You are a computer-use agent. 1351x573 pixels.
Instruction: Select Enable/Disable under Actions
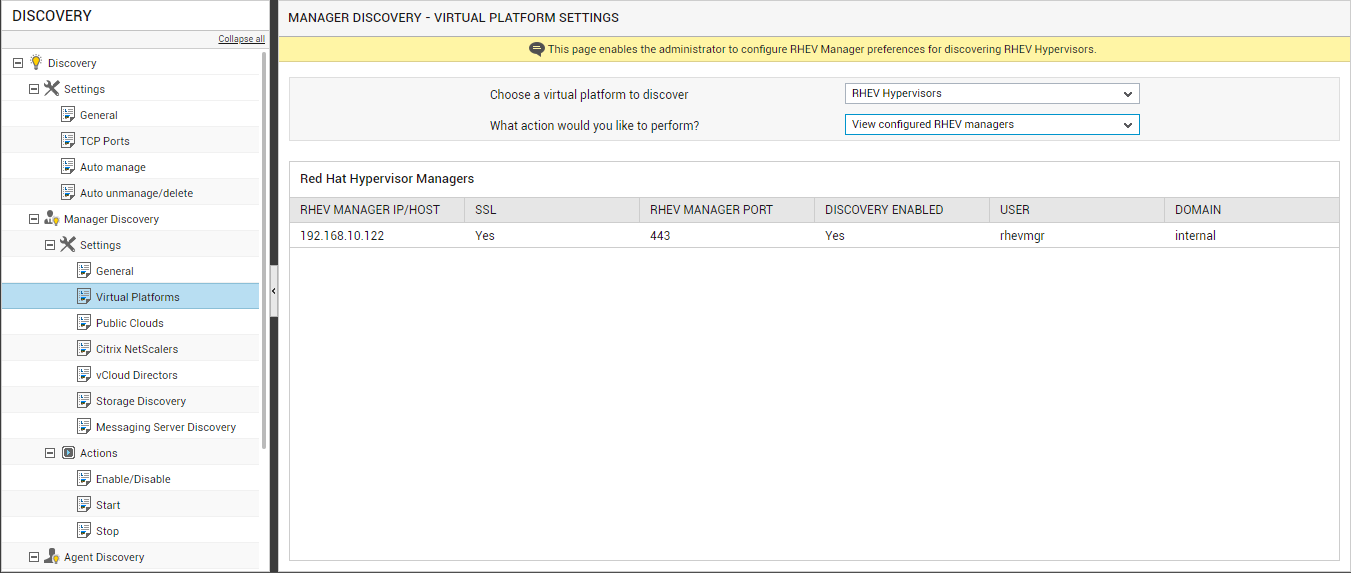click(133, 479)
